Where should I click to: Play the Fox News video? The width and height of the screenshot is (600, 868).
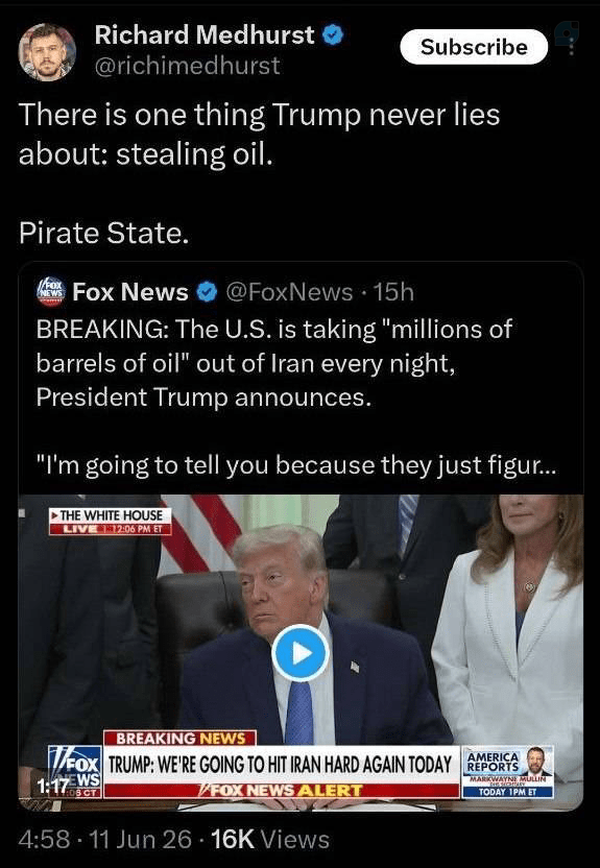[301, 653]
